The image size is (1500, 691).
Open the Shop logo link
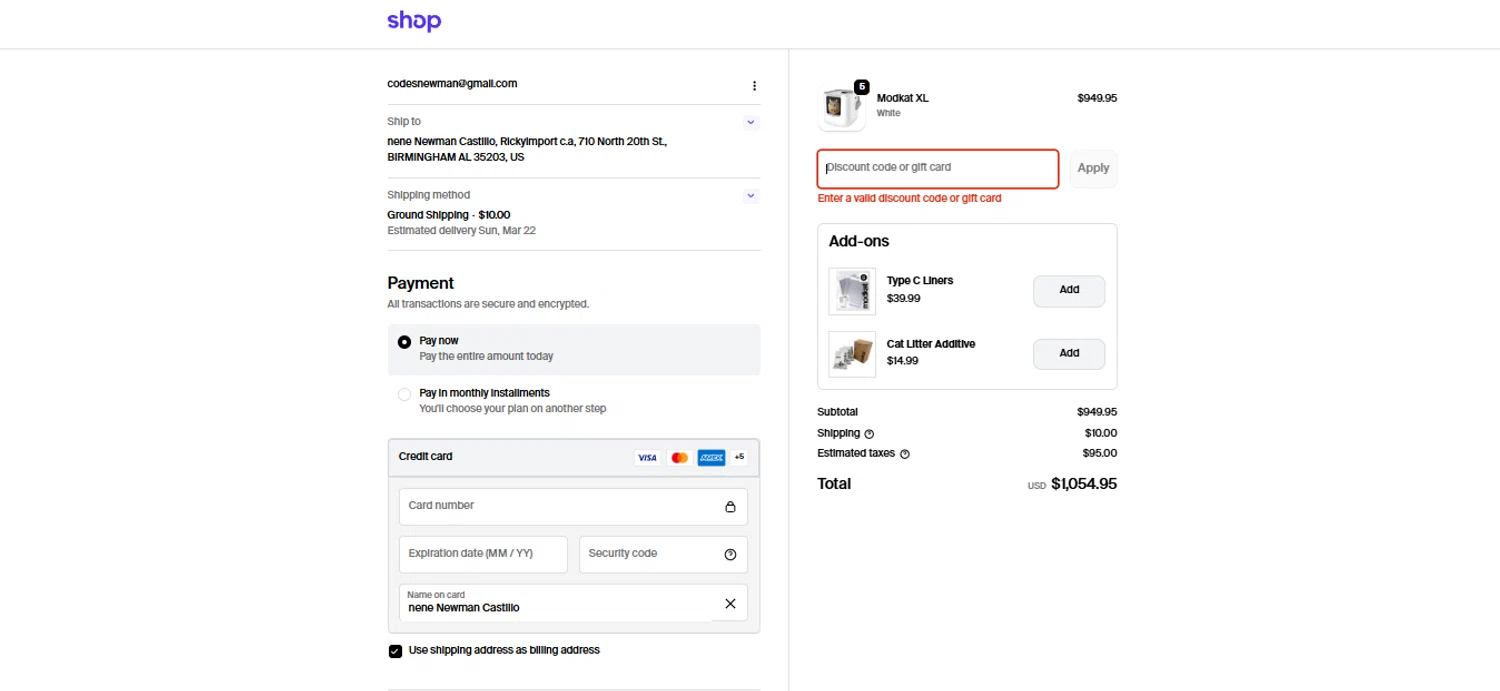[414, 21]
